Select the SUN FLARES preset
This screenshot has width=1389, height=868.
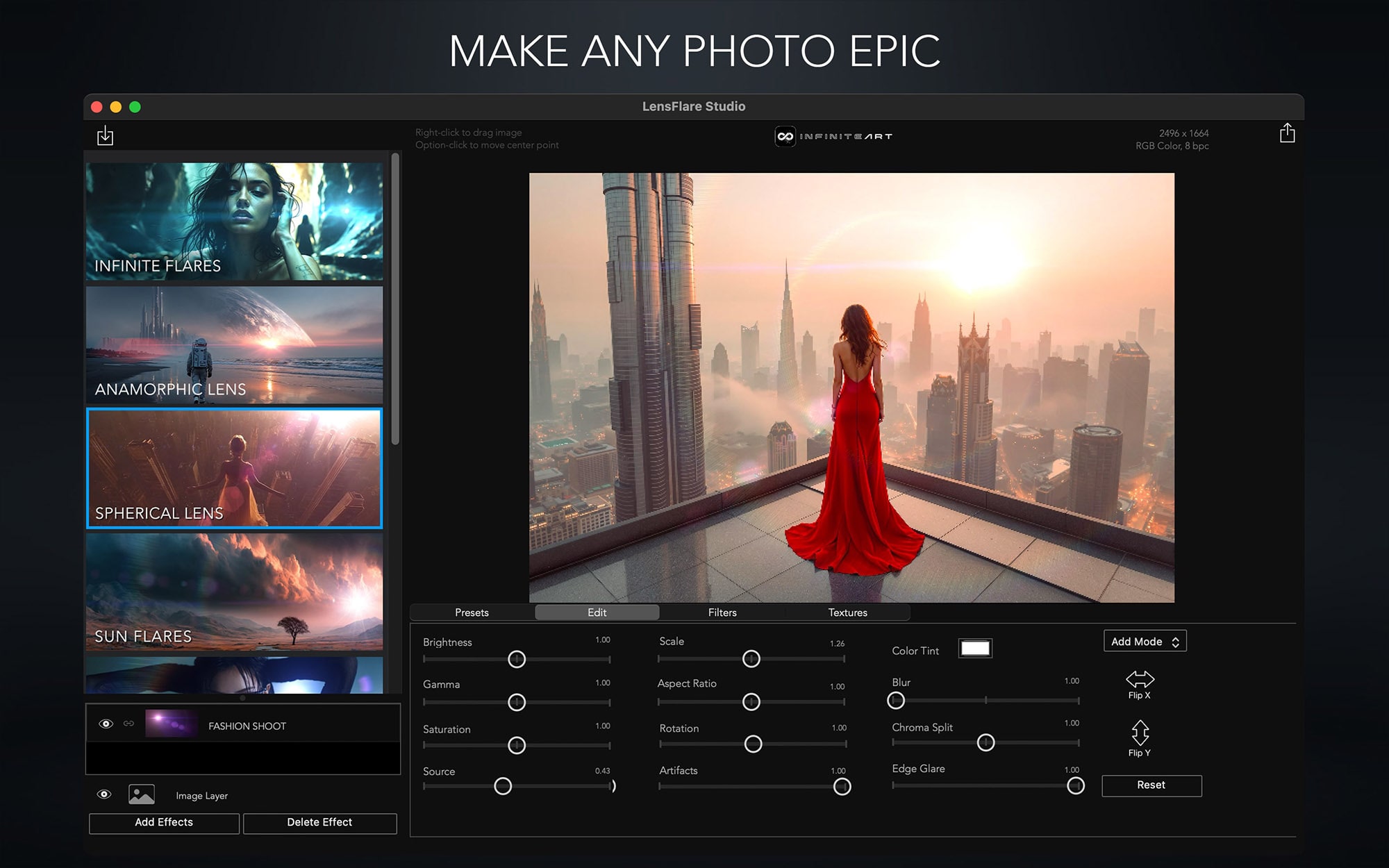(234, 592)
